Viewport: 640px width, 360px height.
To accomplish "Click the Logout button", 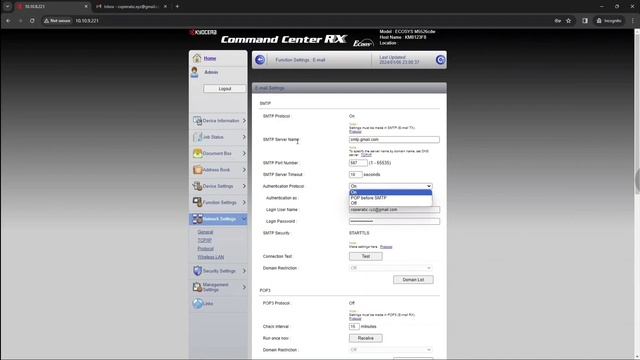I will [x=224, y=89].
